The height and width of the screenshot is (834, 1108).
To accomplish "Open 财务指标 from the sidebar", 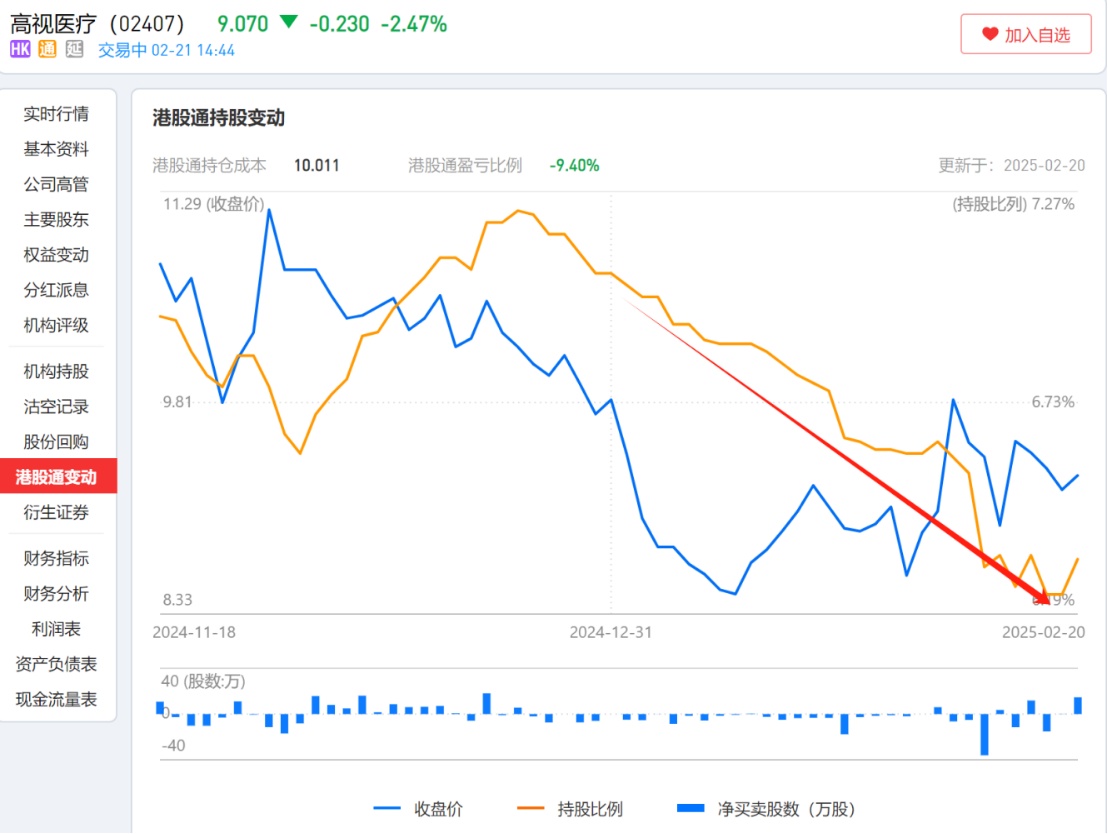I will point(56,559).
